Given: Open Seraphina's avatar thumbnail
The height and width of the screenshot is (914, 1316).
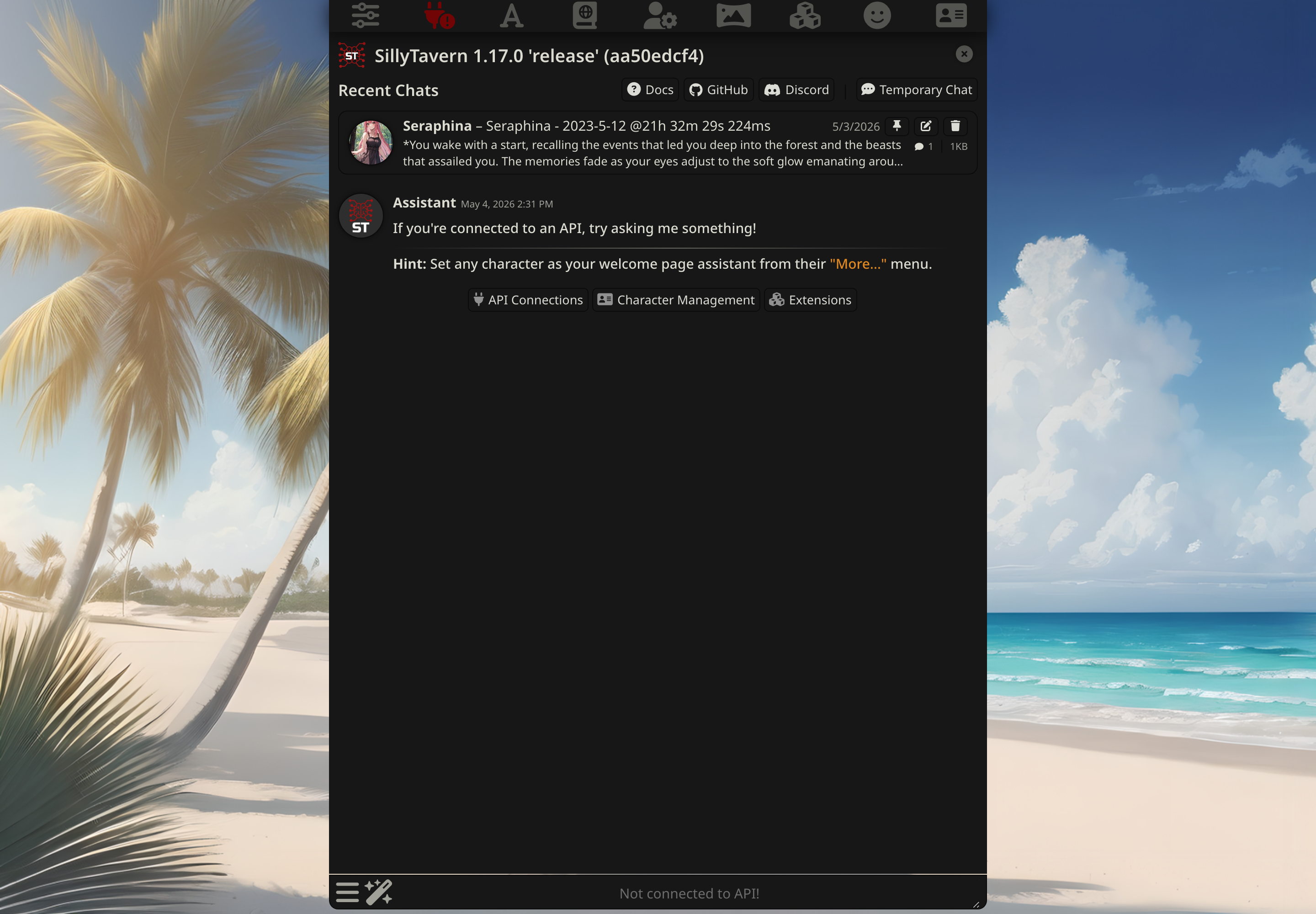Looking at the screenshot, I should tap(371, 142).
